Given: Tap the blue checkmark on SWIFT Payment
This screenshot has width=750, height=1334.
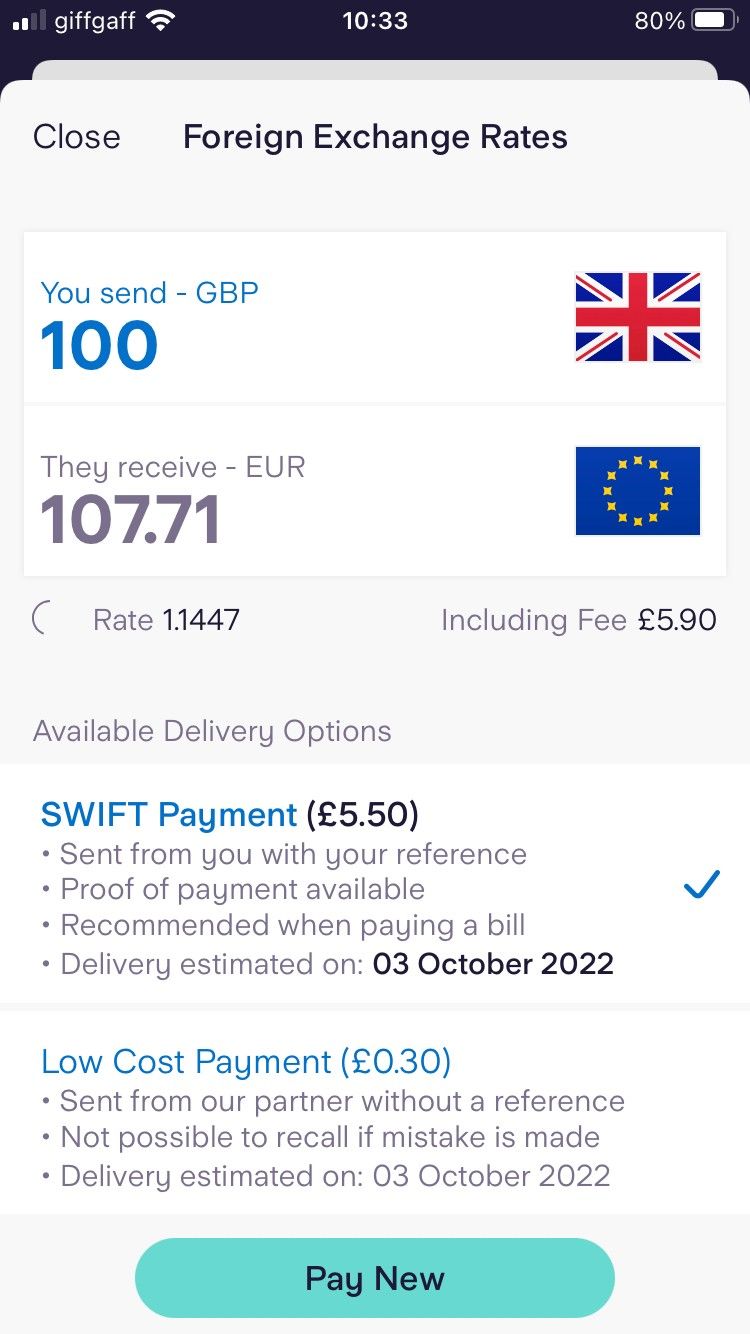Looking at the screenshot, I should [x=701, y=884].
